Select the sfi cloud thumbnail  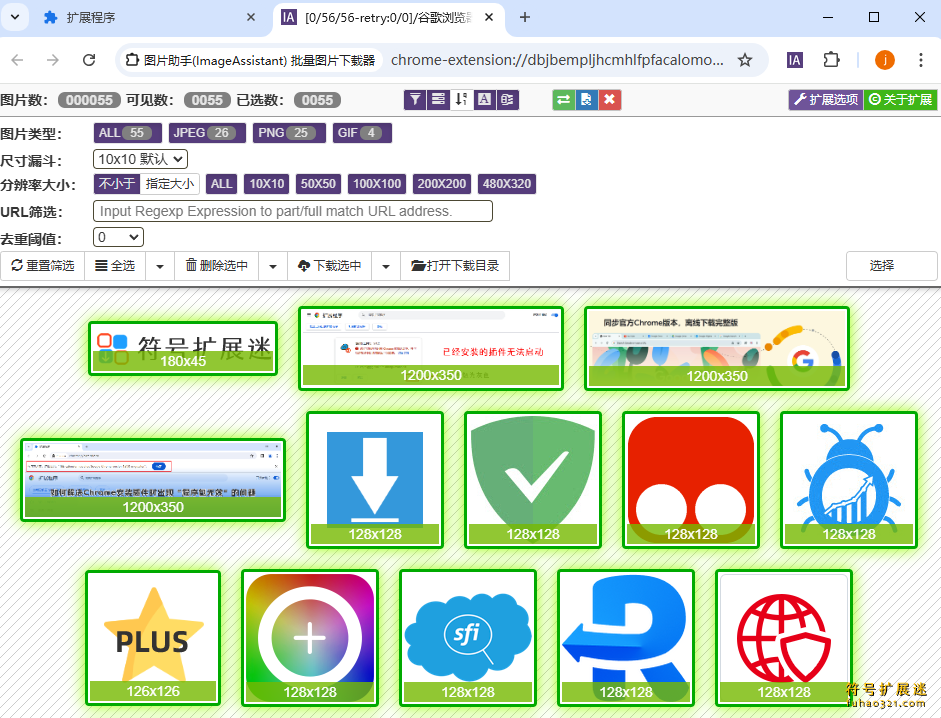coord(467,638)
